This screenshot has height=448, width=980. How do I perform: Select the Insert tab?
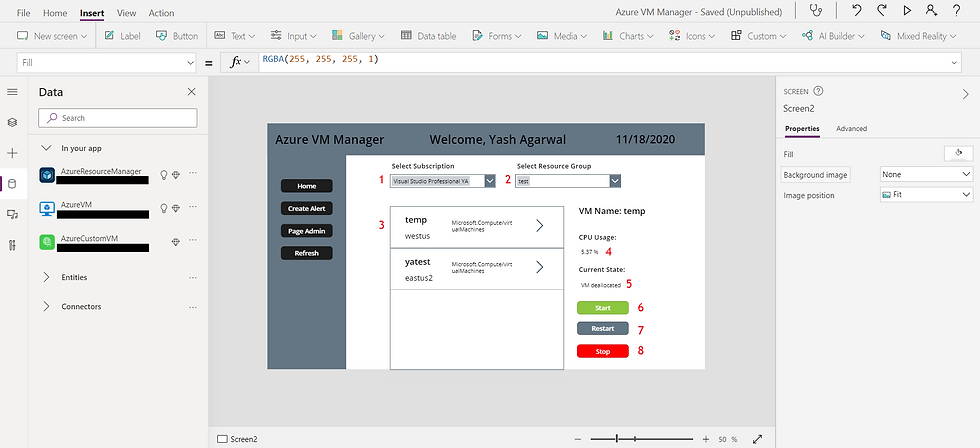click(92, 12)
